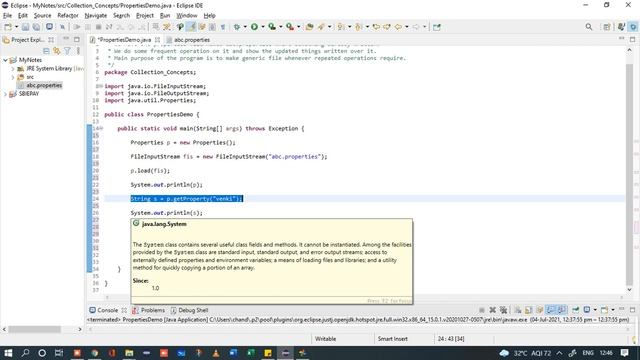Open the Open Console dropdown arrow
This screenshot has height=360, width=640.
[x=613, y=310]
